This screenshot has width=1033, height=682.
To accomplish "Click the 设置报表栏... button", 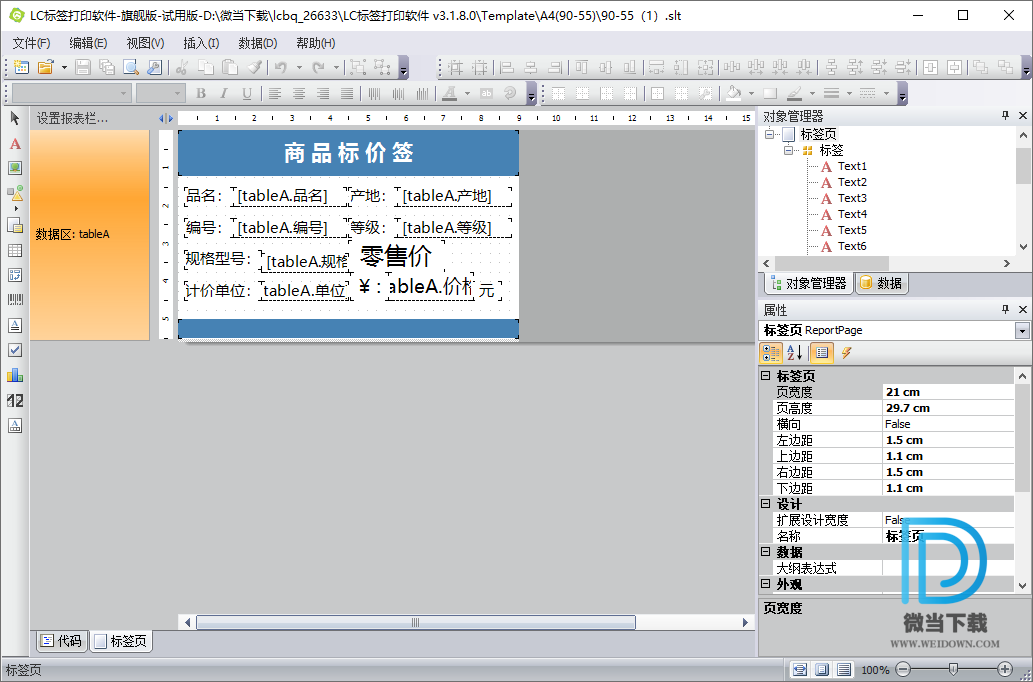I will (x=72, y=119).
